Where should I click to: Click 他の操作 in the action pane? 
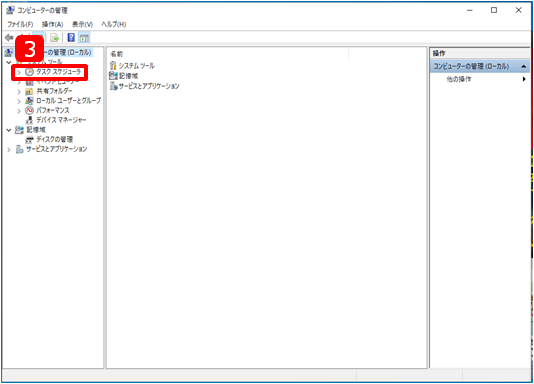pos(459,79)
